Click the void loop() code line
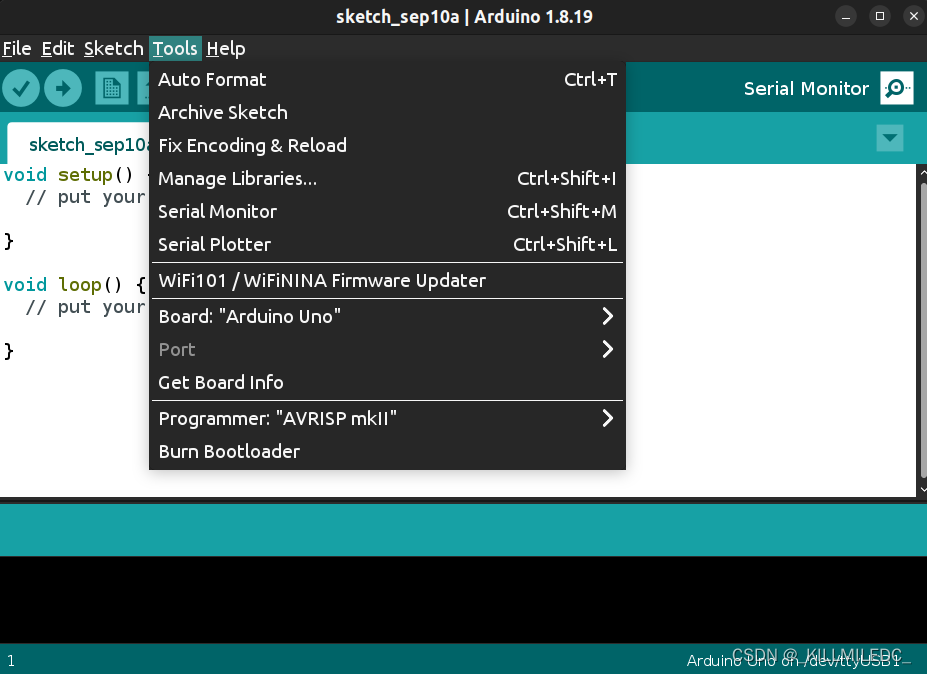 pyautogui.click(x=74, y=285)
